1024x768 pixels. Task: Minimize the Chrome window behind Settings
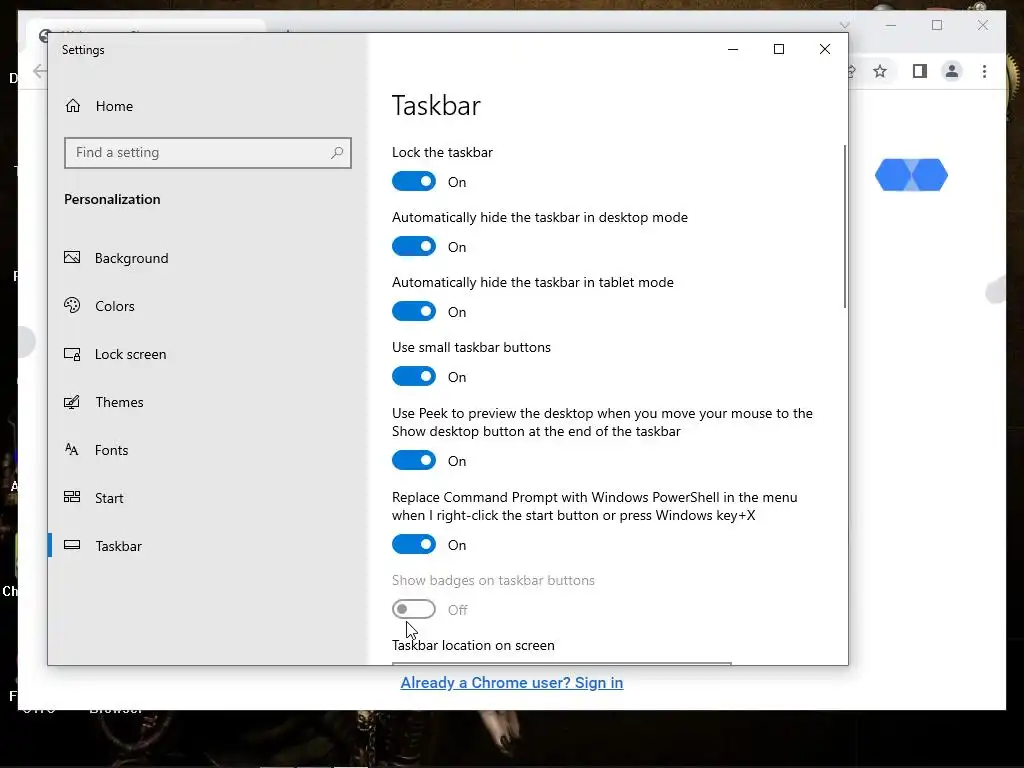890,25
